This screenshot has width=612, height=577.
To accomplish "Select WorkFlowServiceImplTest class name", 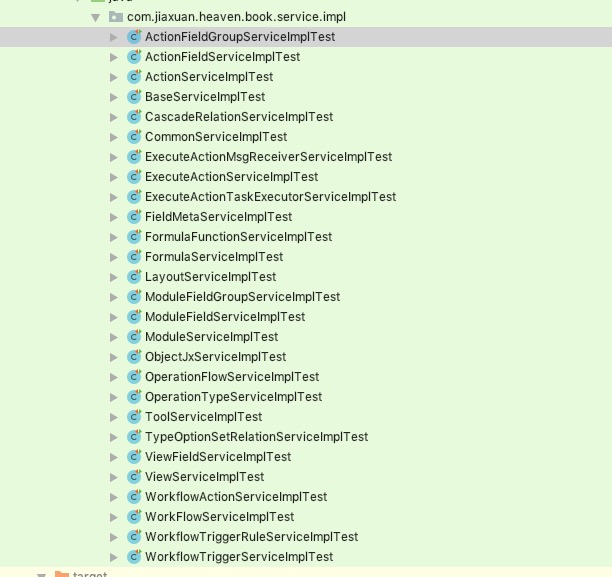I will 220,517.
